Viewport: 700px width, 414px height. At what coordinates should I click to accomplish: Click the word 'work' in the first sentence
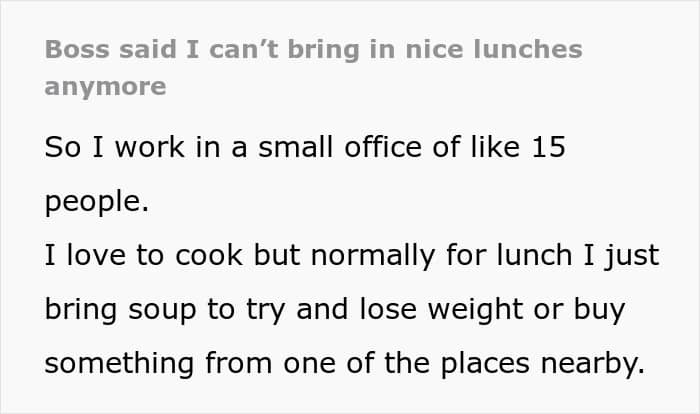click(x=150, y=147)
